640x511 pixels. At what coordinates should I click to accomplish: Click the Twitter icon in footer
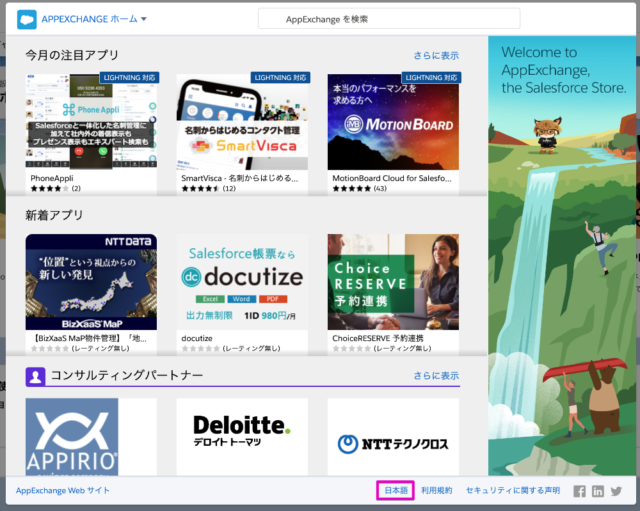616,491
